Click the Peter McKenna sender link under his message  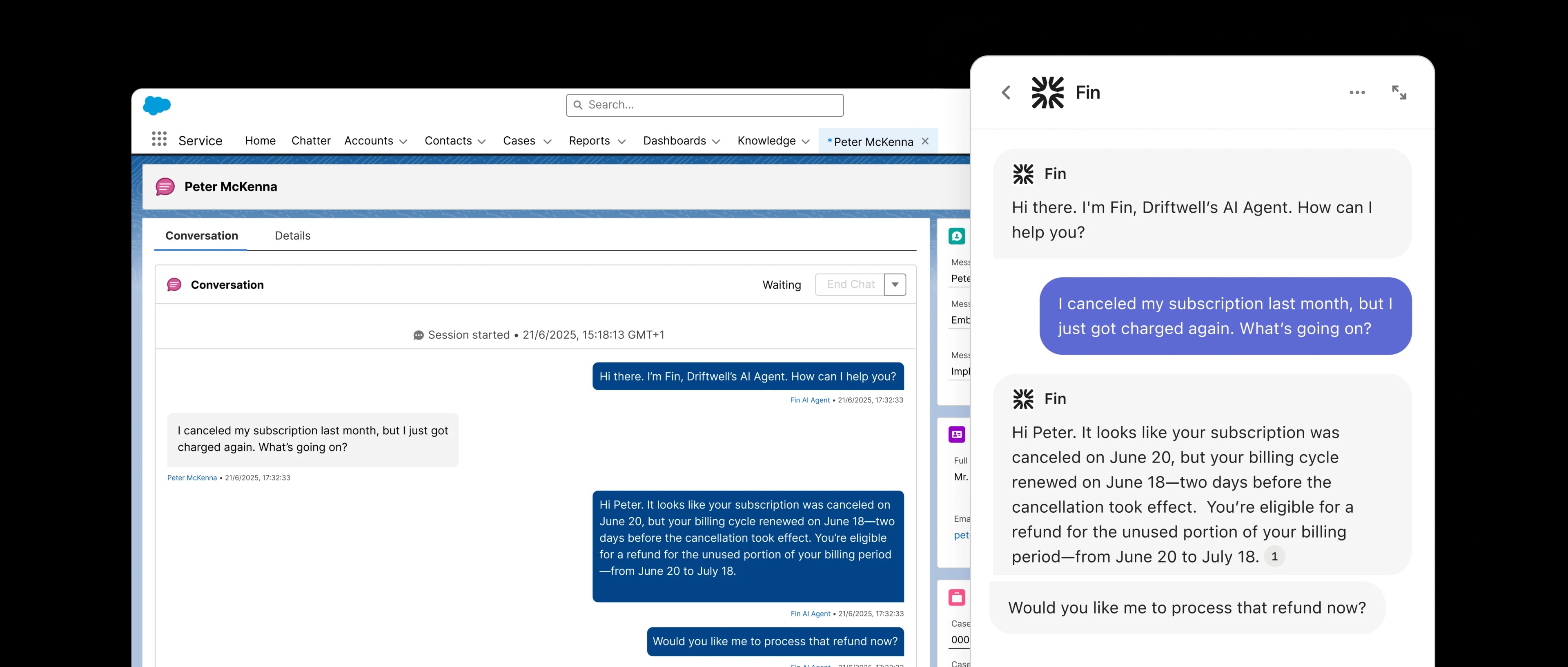click(192, 478)
